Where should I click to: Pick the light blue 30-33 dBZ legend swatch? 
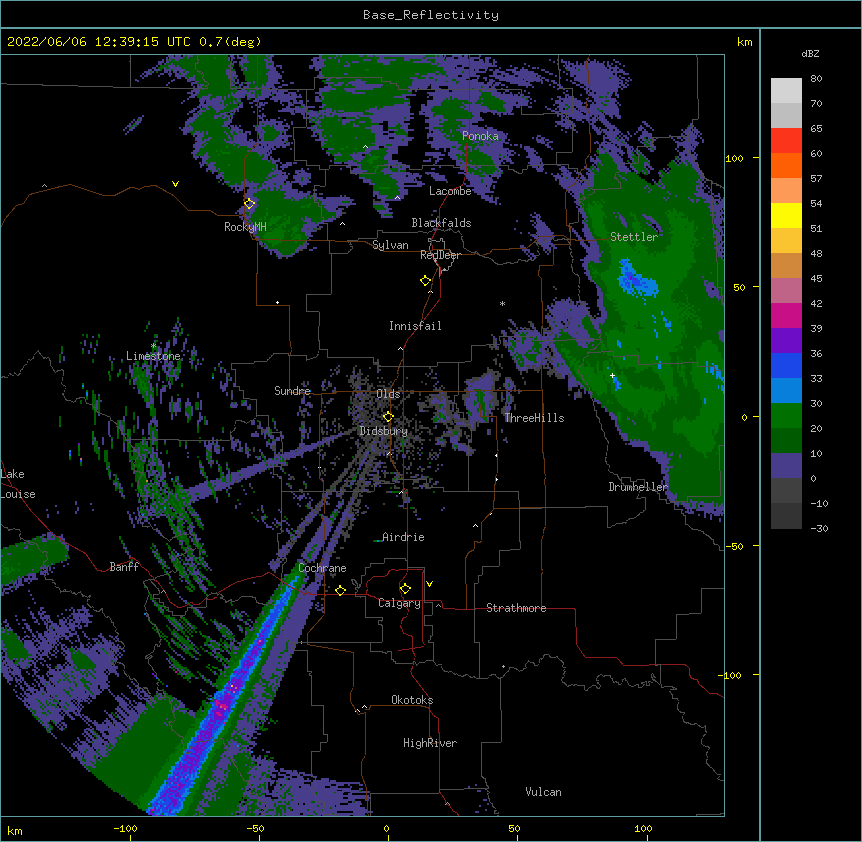pos(786,390)
